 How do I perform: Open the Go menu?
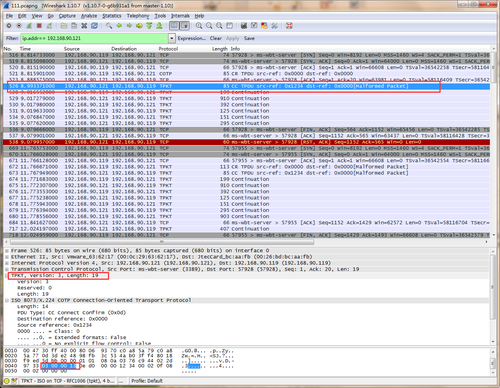click(51, 16)
